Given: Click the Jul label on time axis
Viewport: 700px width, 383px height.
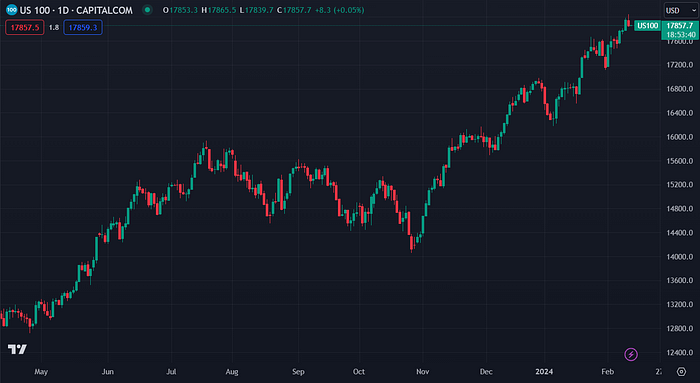Looking at the screenshot, I should (x=171, y=372).
